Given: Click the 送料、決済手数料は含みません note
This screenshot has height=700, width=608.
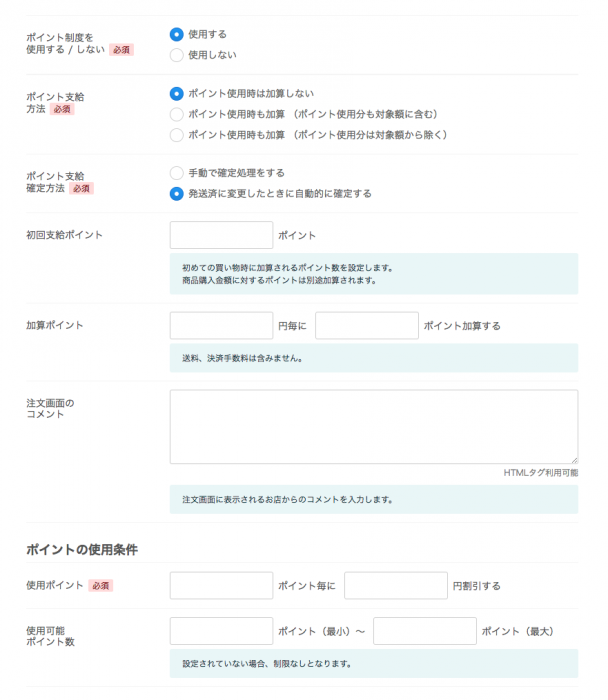Looking at the screenshot, I should pyautogui.click(x=242, y=358).
